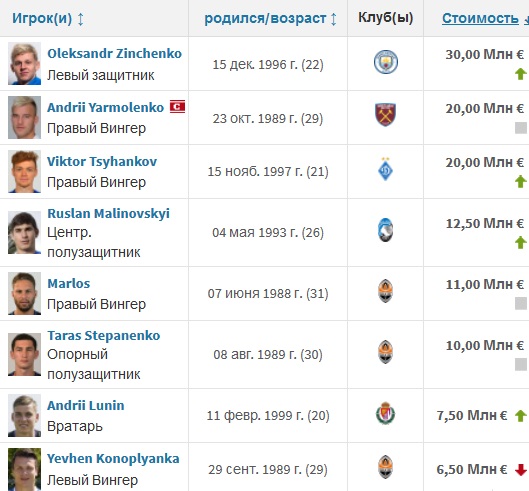Sort by the Игрок(и) column arrow
The image size is (529, 491).
pyautogui.click(x=80, y=19)
